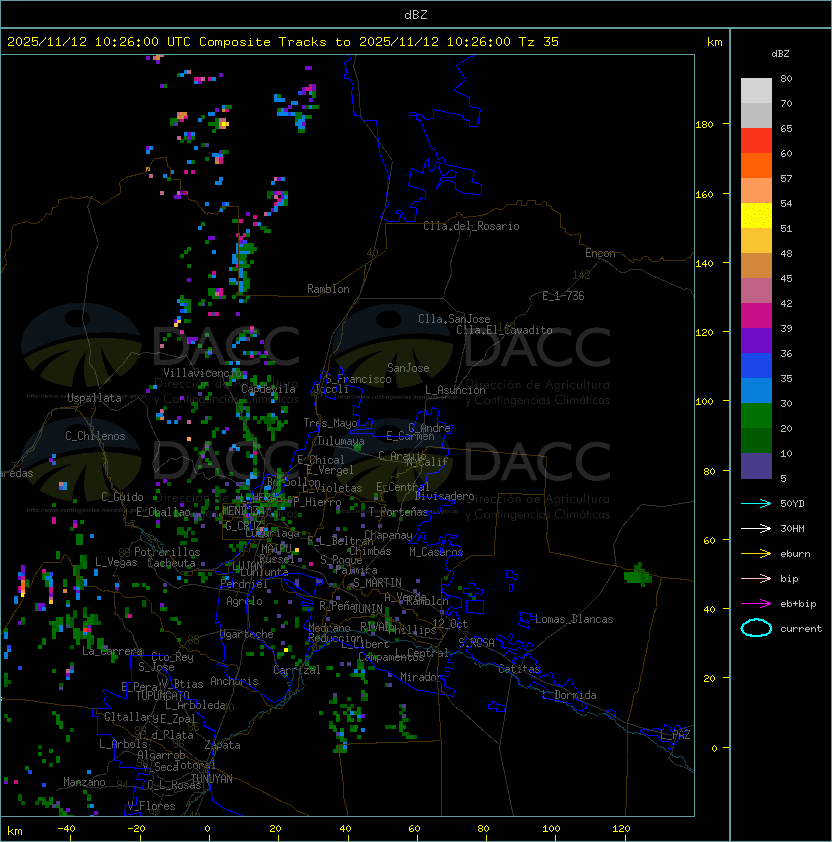This screenshot has height=842, width=832.
Task: Click the 'C_Guido' place label
Action: [122, 497]
